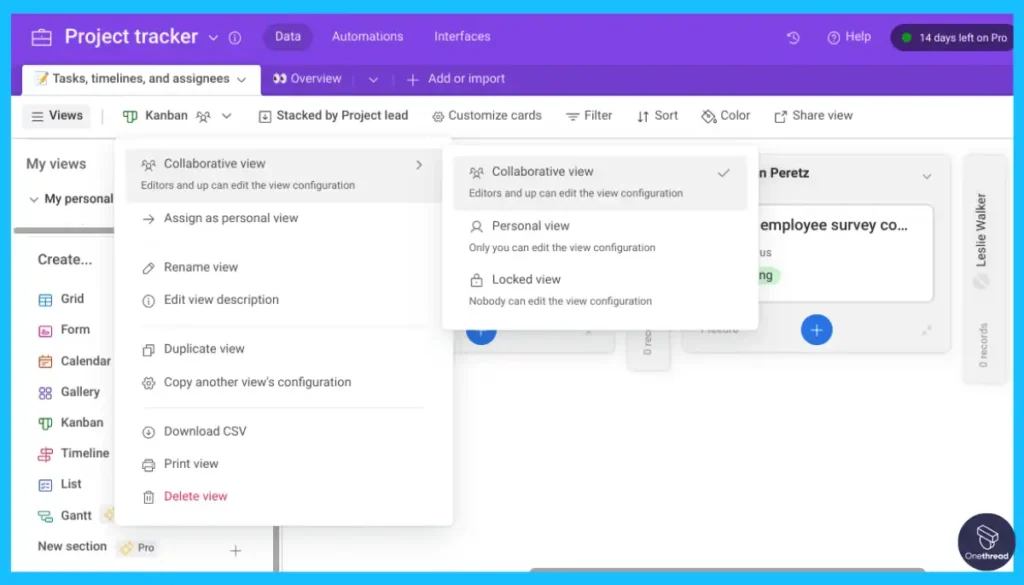The image size is (1024, 585).
Task: Click the submenu arrow on Collaborative view row
Action: 419,165
